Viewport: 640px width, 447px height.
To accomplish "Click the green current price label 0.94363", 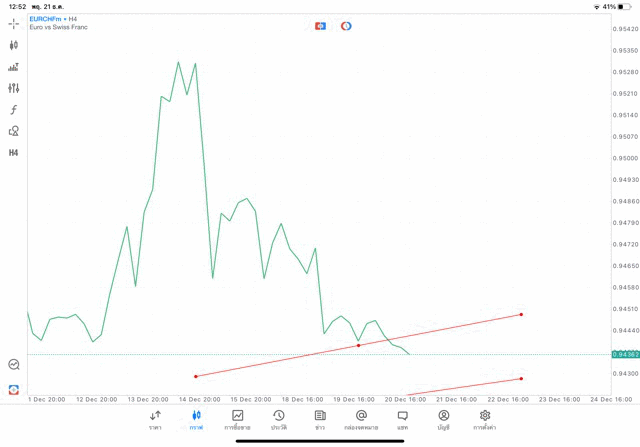I will [x=625, y=354].
